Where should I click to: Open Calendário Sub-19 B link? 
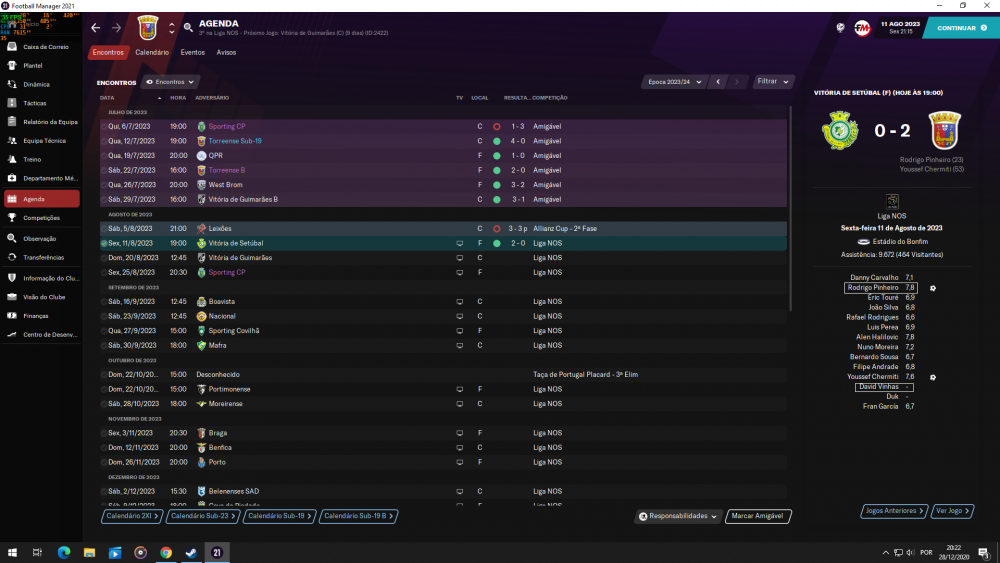click(x=358, y=516)
